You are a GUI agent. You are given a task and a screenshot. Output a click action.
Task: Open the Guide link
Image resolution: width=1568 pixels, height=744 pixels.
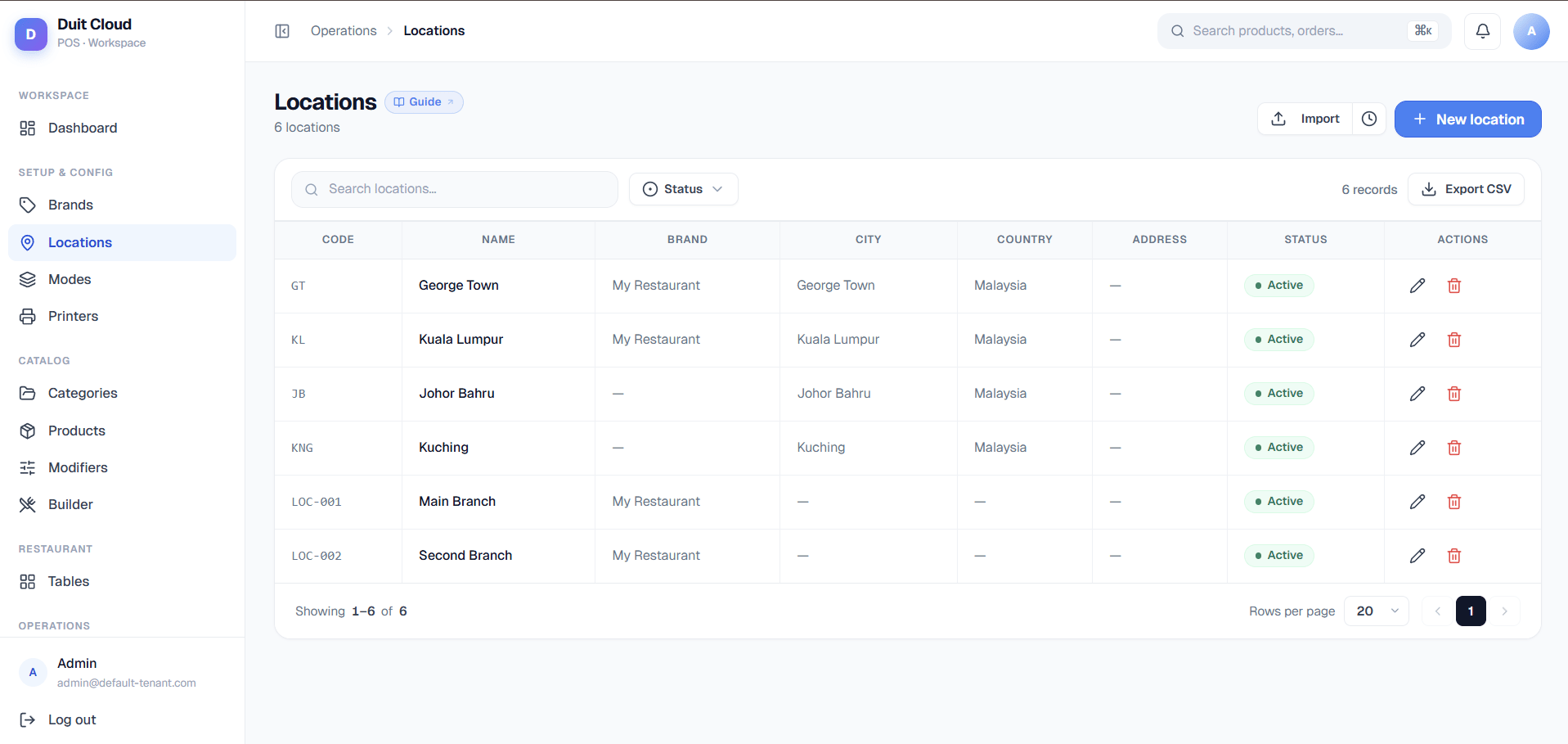point(424,102)
